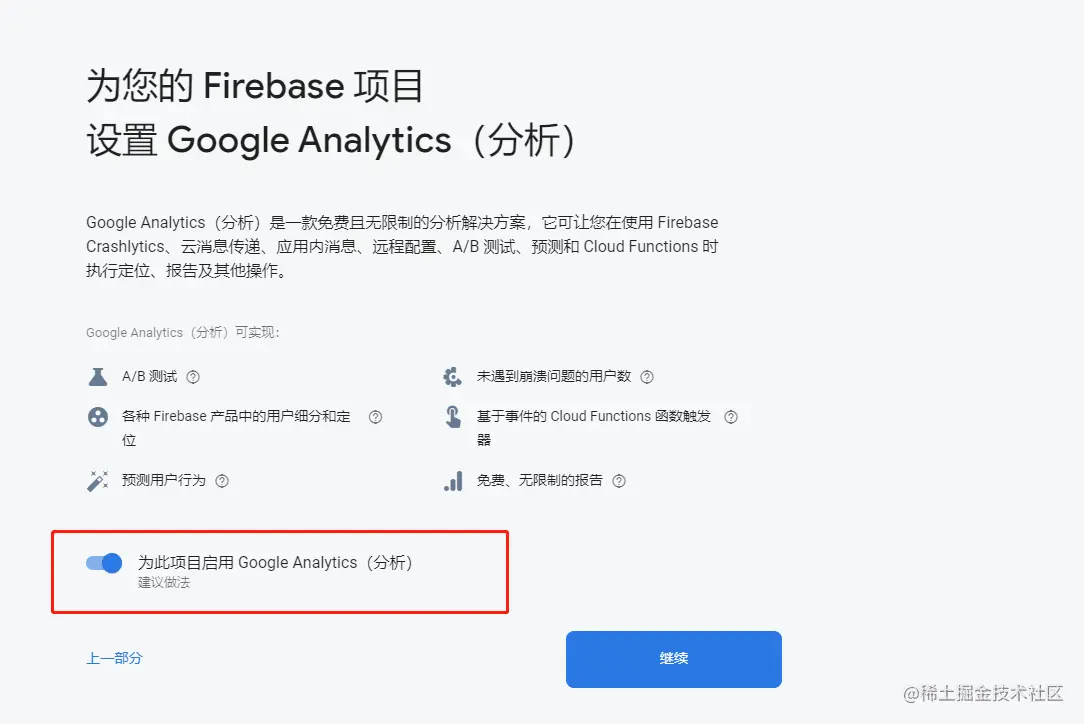The width and height of the screenshot is (1084, 724).
Task: Open help tooltip beside 免费、无限制的报告
Action: click(x=620, y=481)
